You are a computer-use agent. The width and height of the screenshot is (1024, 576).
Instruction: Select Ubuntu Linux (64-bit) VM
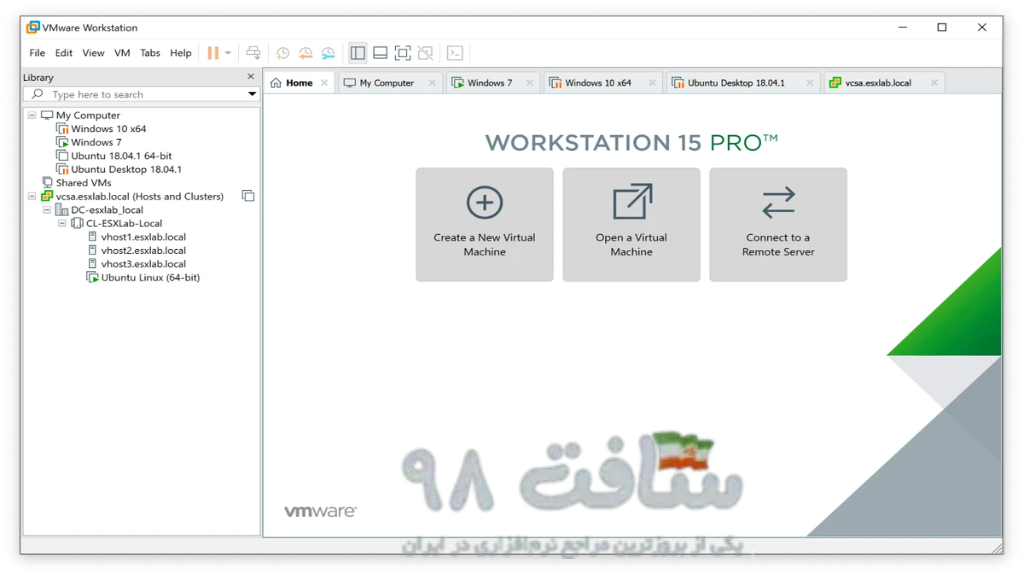150,278
